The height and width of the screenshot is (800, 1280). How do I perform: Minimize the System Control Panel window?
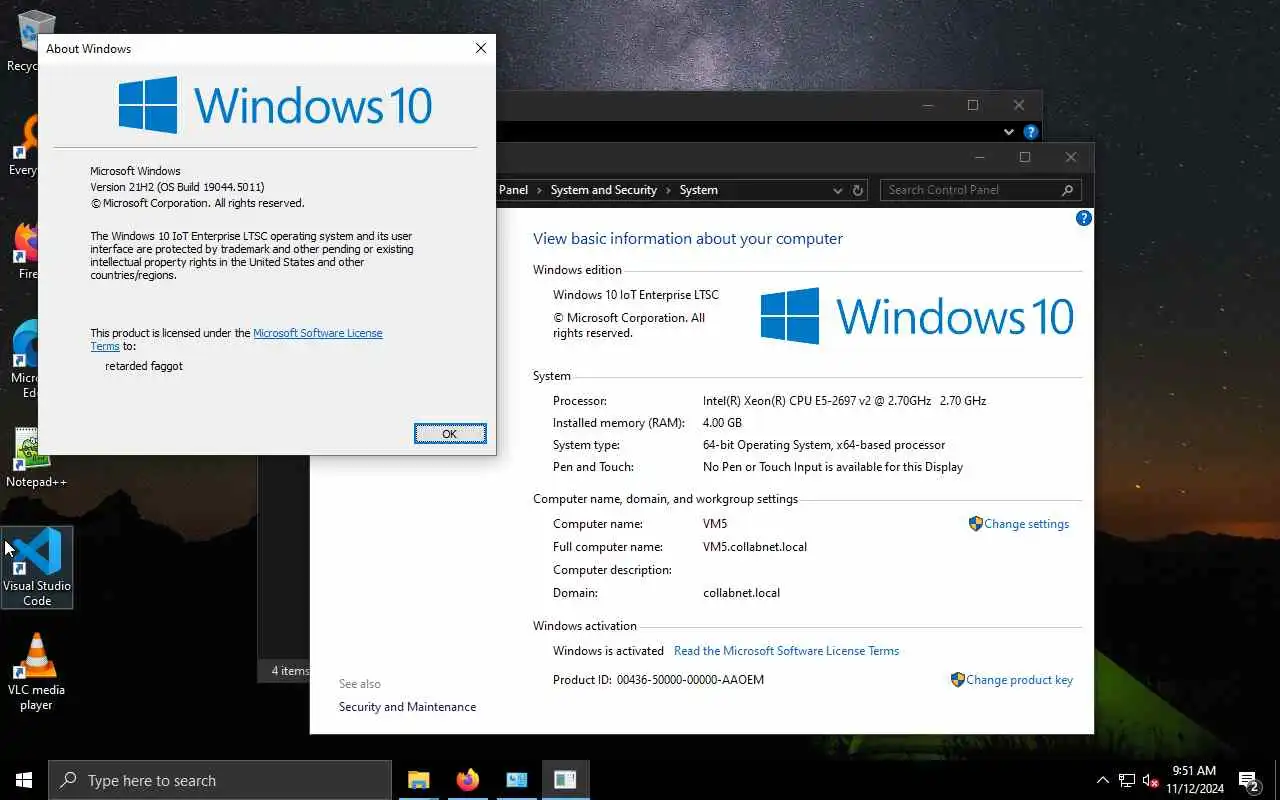[x=978, y=157]
